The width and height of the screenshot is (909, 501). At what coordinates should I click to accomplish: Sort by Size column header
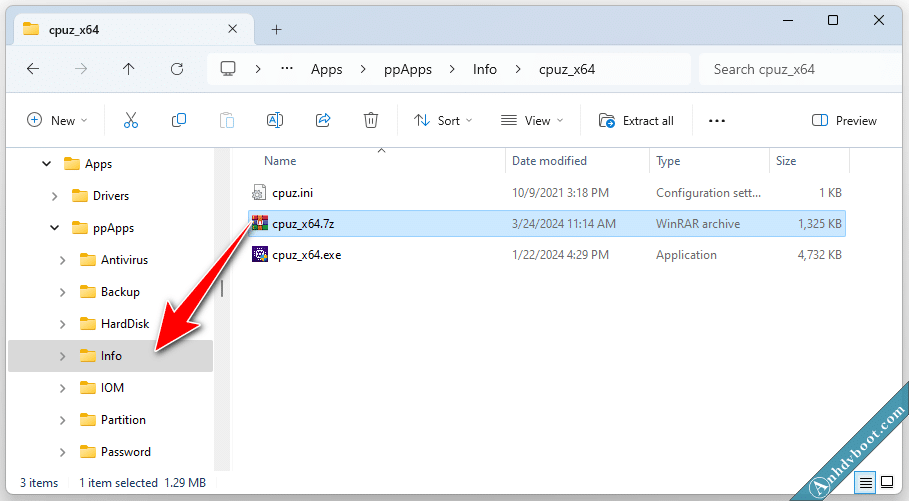pyautogui.click(x=786, y=161)
